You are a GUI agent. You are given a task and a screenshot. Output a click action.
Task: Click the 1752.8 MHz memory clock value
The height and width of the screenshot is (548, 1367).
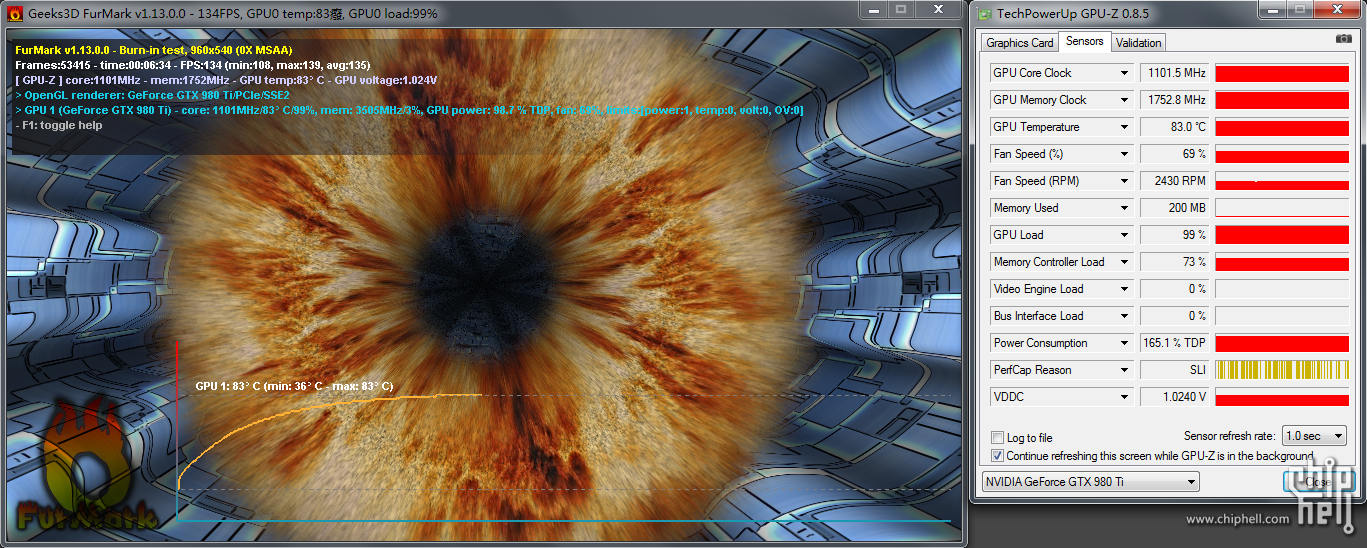(1176, 100)
